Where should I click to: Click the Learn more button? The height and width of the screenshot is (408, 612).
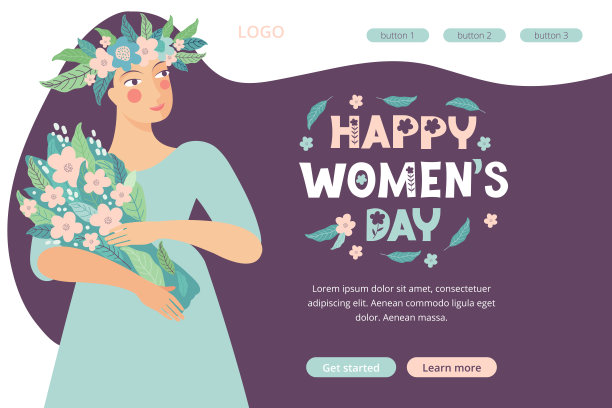coord(452,367)
